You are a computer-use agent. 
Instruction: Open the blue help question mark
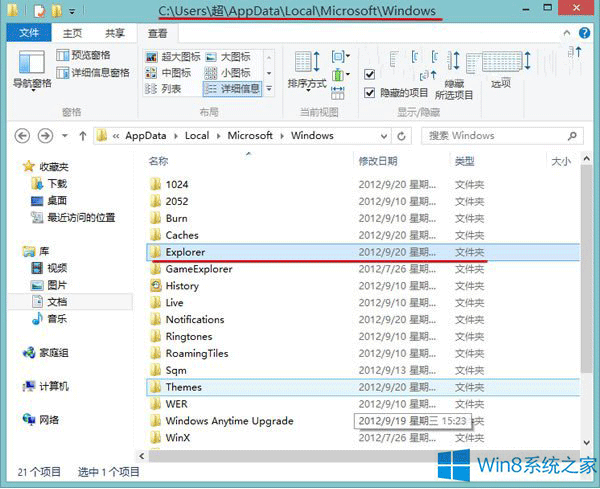pyautogui.click(x=584, y=33)
